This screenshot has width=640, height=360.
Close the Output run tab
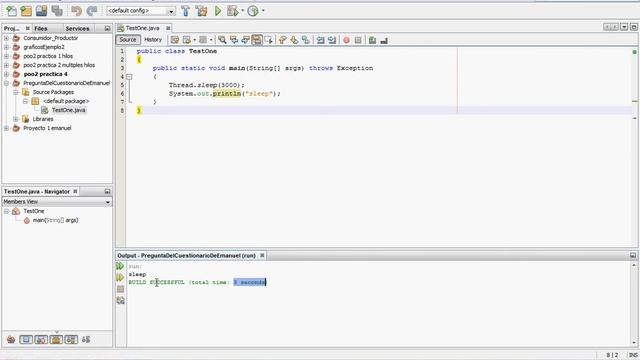coord(262,256)
